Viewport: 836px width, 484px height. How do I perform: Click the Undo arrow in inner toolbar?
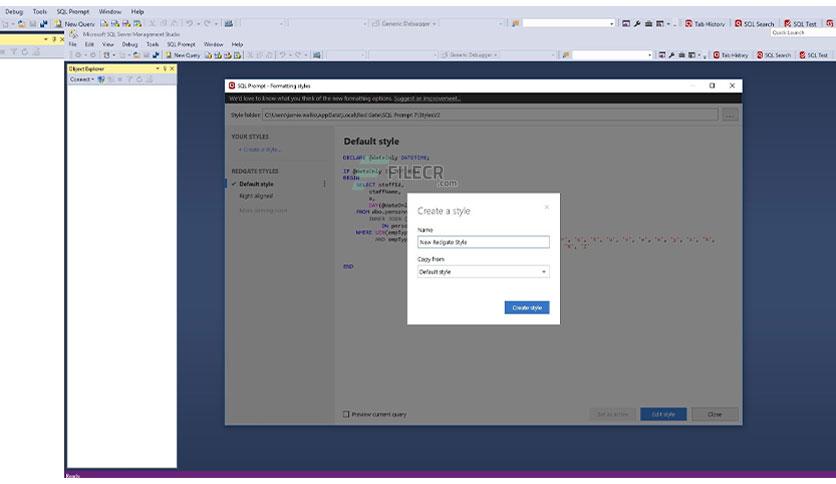(x=283, y=55)
